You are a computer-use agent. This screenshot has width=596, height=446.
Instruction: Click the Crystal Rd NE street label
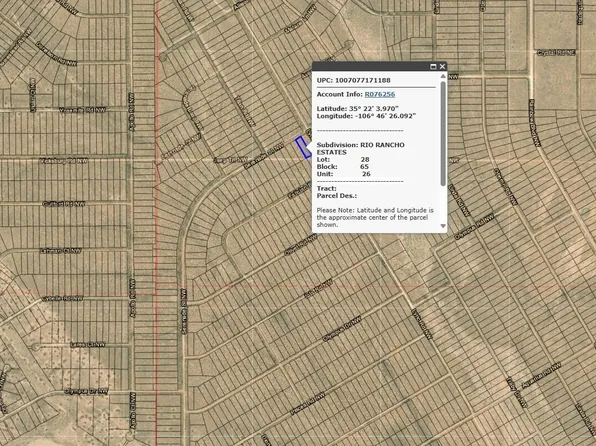click(556, 53)
